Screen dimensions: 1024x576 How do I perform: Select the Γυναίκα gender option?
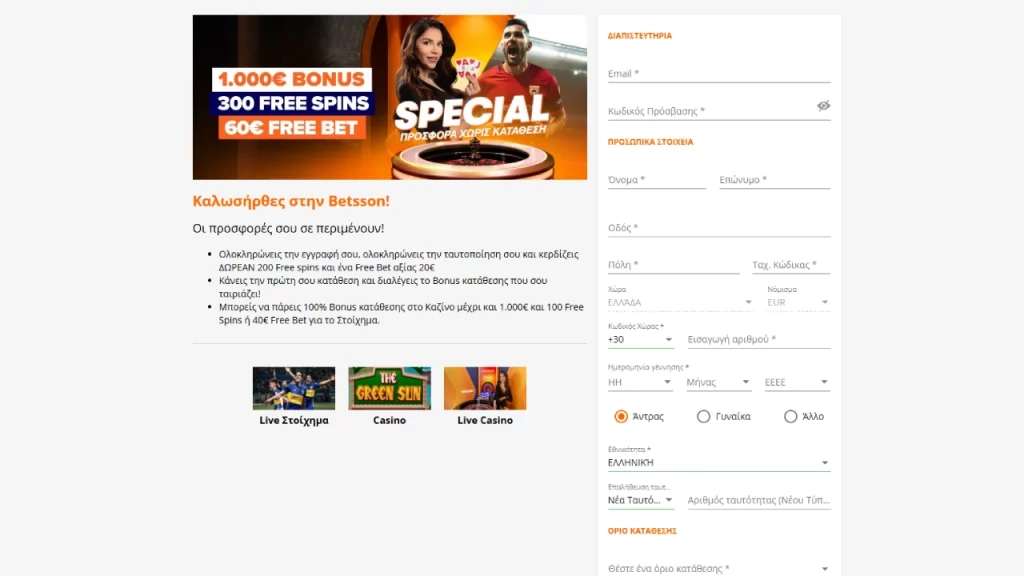click(x=704, y=416)
